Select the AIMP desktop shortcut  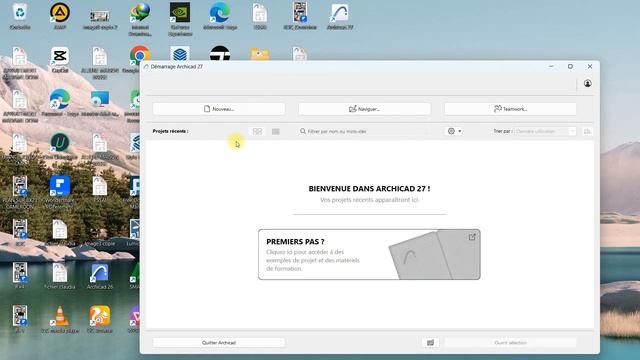pyautogui.click(x=60, y=16)
